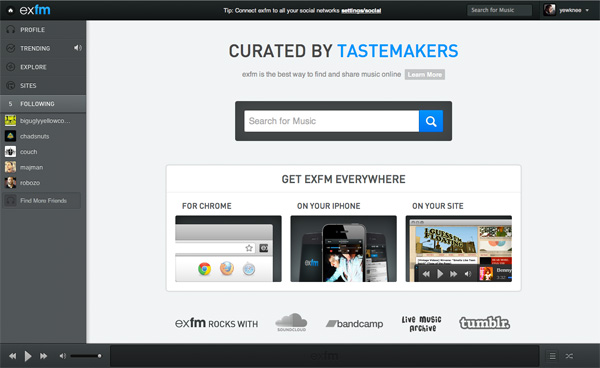The width and height of the screenshot is (600, 368).
Task: Play the current track
Action: tap(28, 356)
